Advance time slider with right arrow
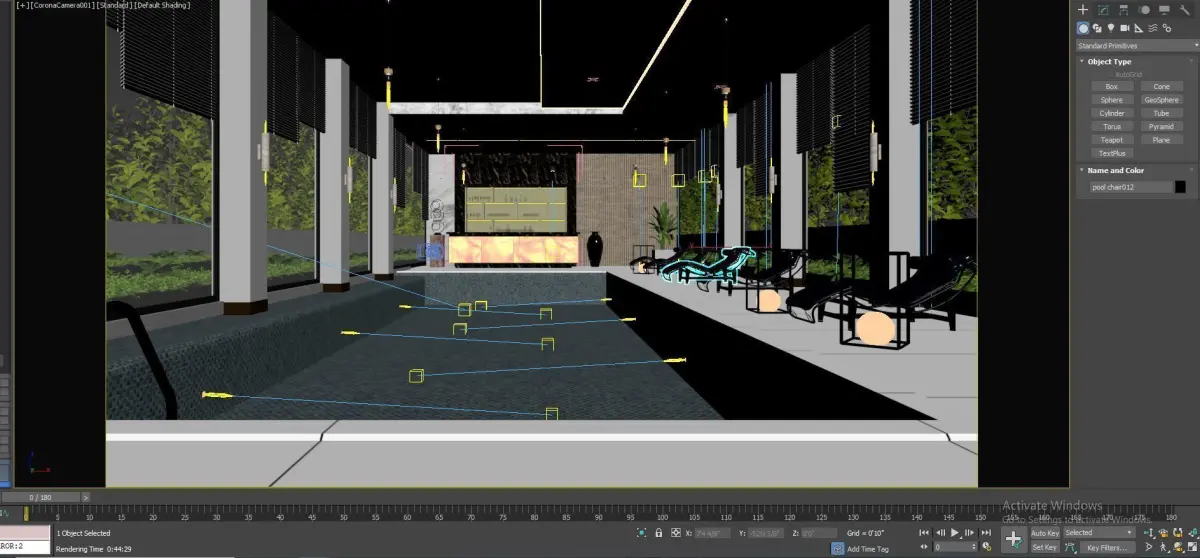 click(x=86, y=497)
